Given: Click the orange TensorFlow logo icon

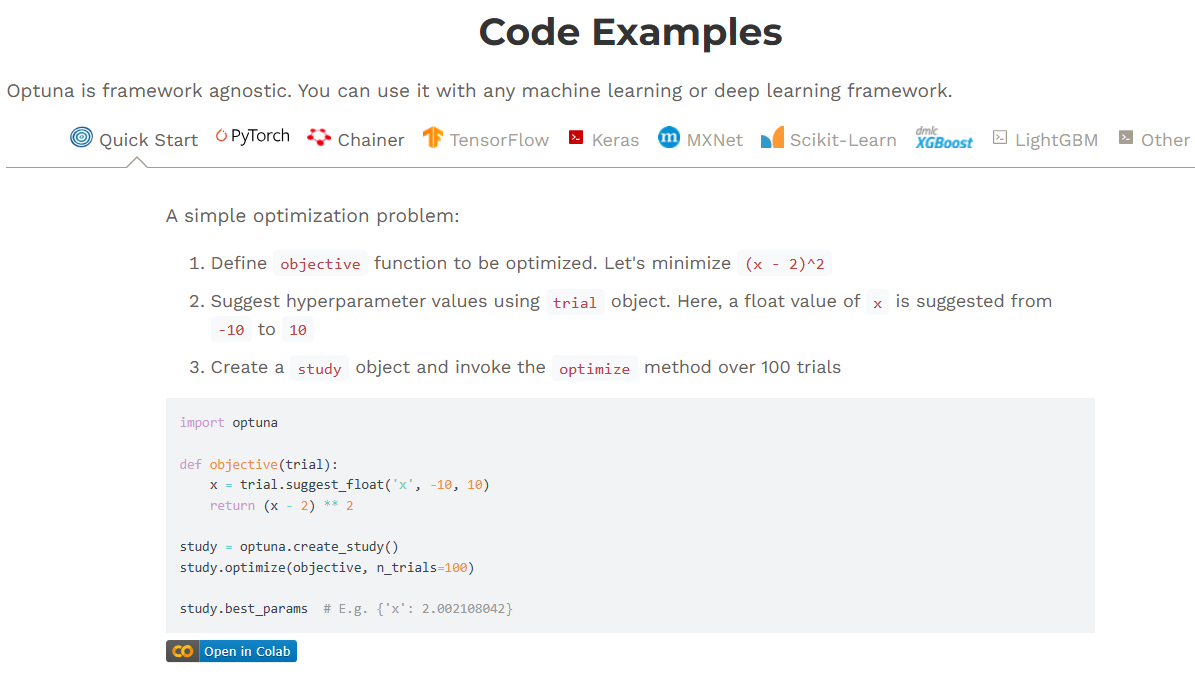Looking at the screenshot, I should [x=432, y=138].
